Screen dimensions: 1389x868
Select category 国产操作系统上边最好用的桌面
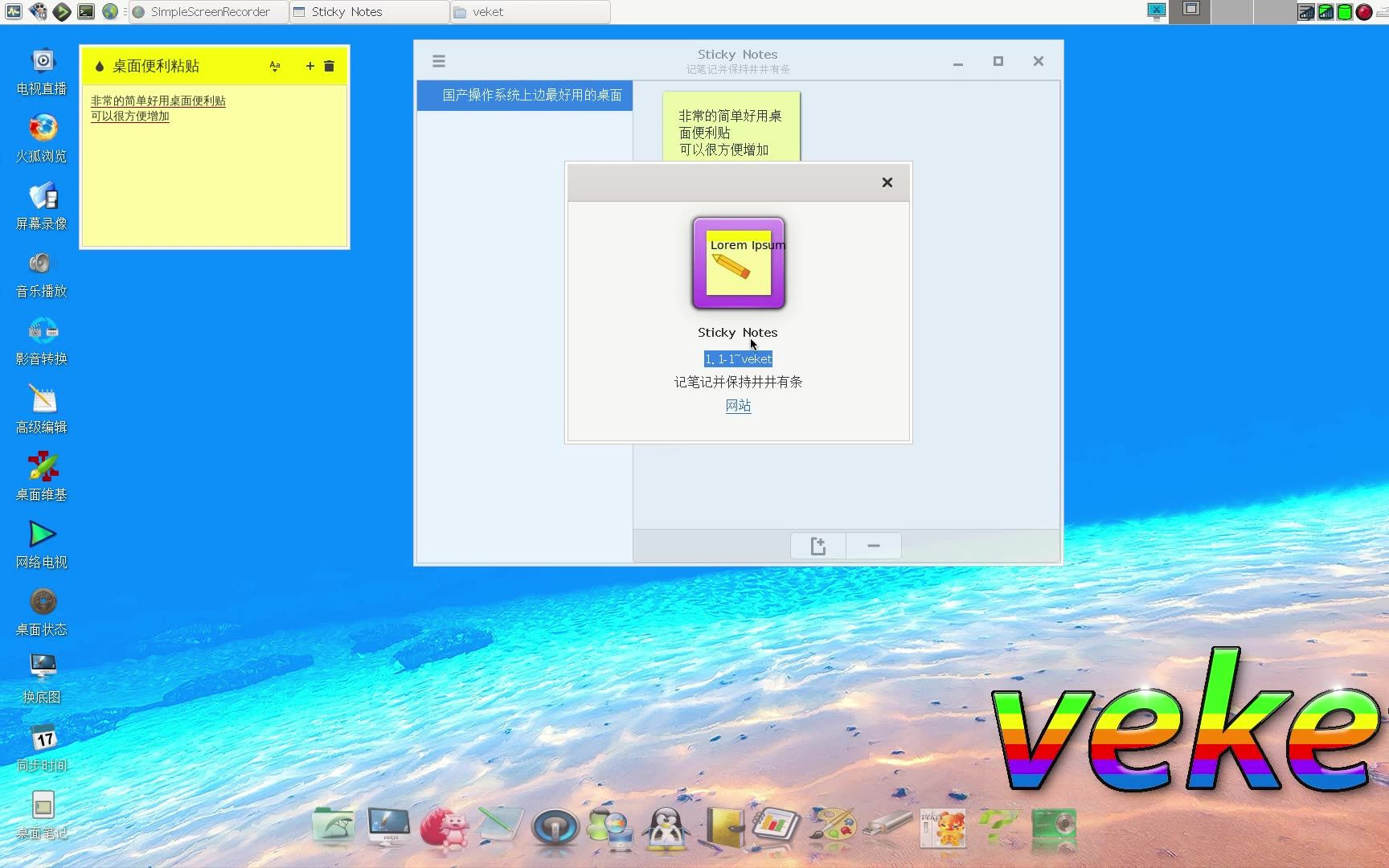click(525, 95)
